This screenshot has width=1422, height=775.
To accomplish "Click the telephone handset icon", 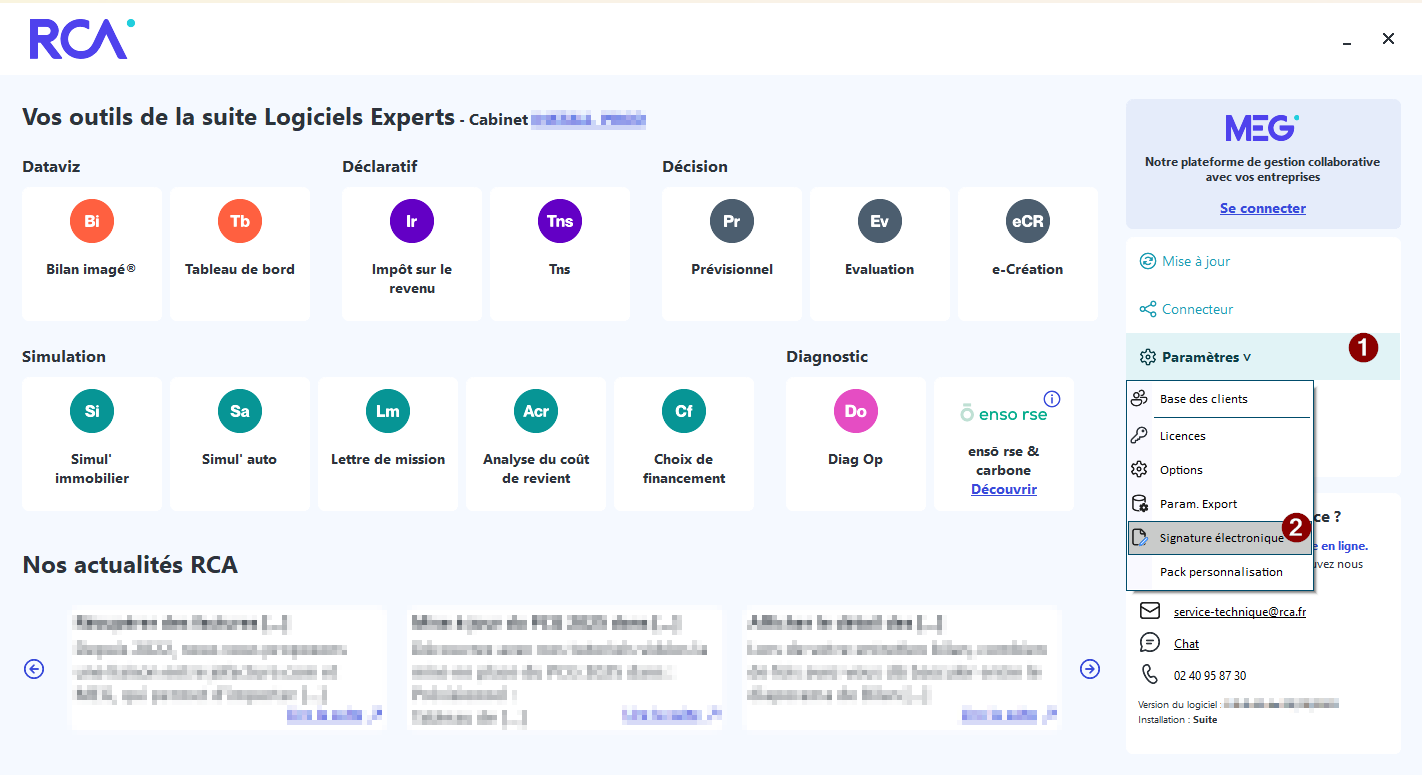I will 1150,675.
